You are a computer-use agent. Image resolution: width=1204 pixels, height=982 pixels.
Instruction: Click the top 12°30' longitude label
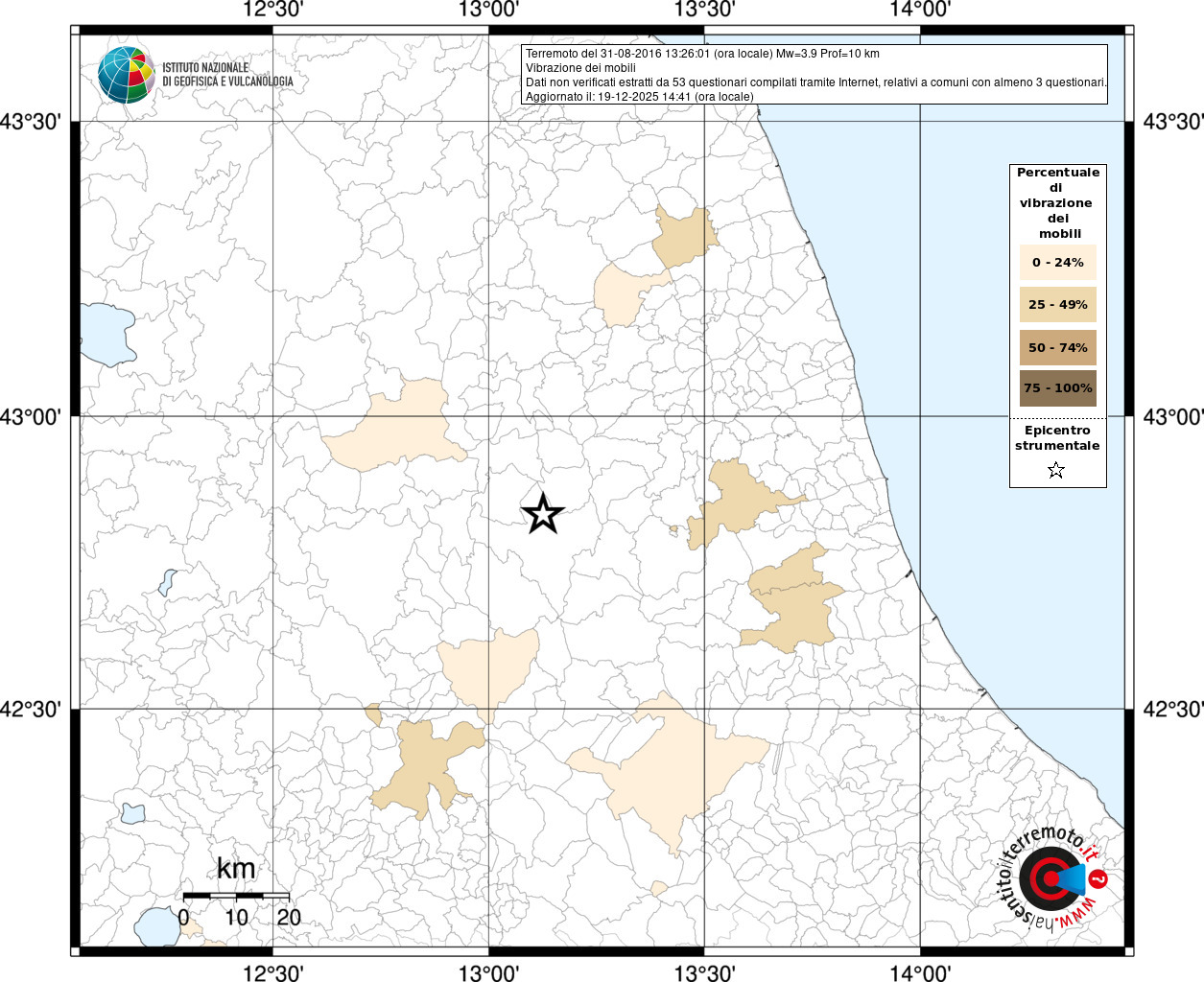pos(273,10)
